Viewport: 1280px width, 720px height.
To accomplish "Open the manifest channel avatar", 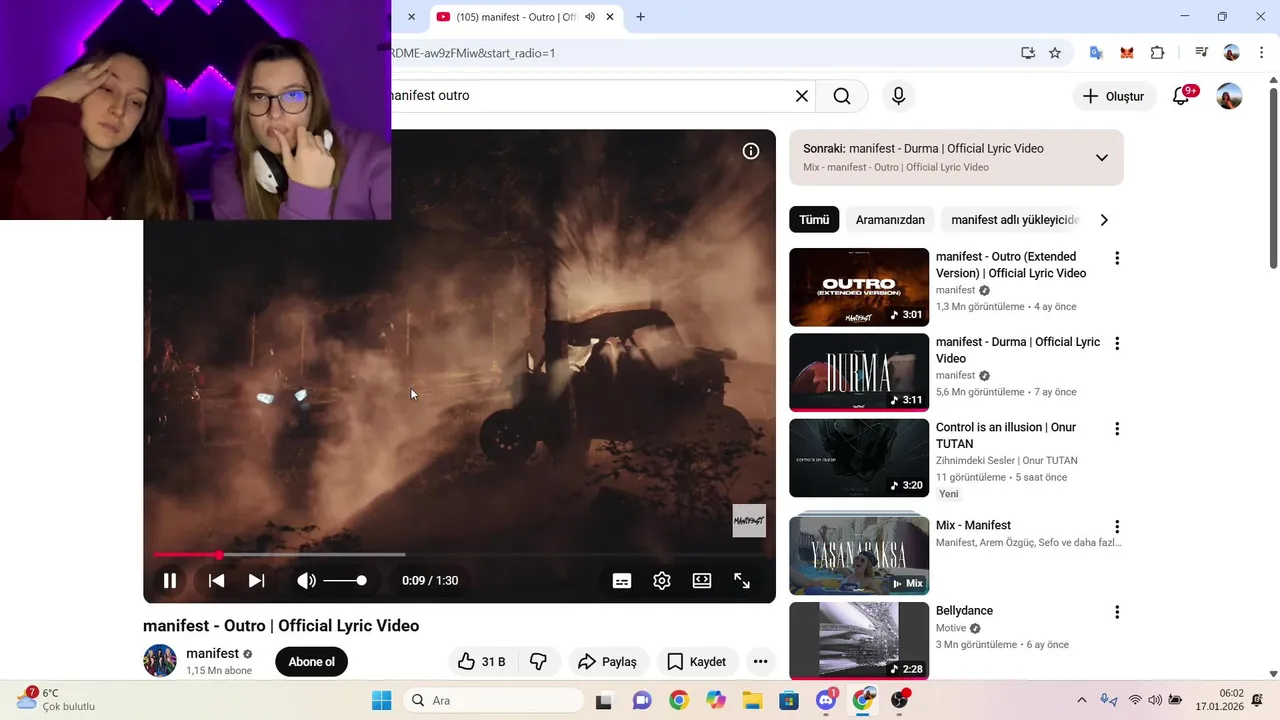I will (160, 661).
